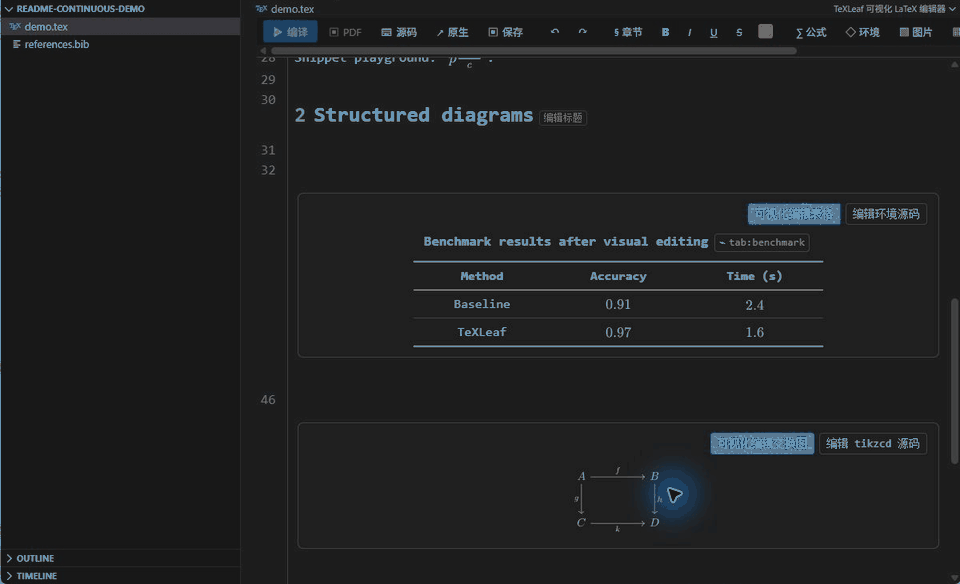Click 编辑 tikzcd 源码 button
This screenshot has height=584, width=960.
[x=872, y=444]
